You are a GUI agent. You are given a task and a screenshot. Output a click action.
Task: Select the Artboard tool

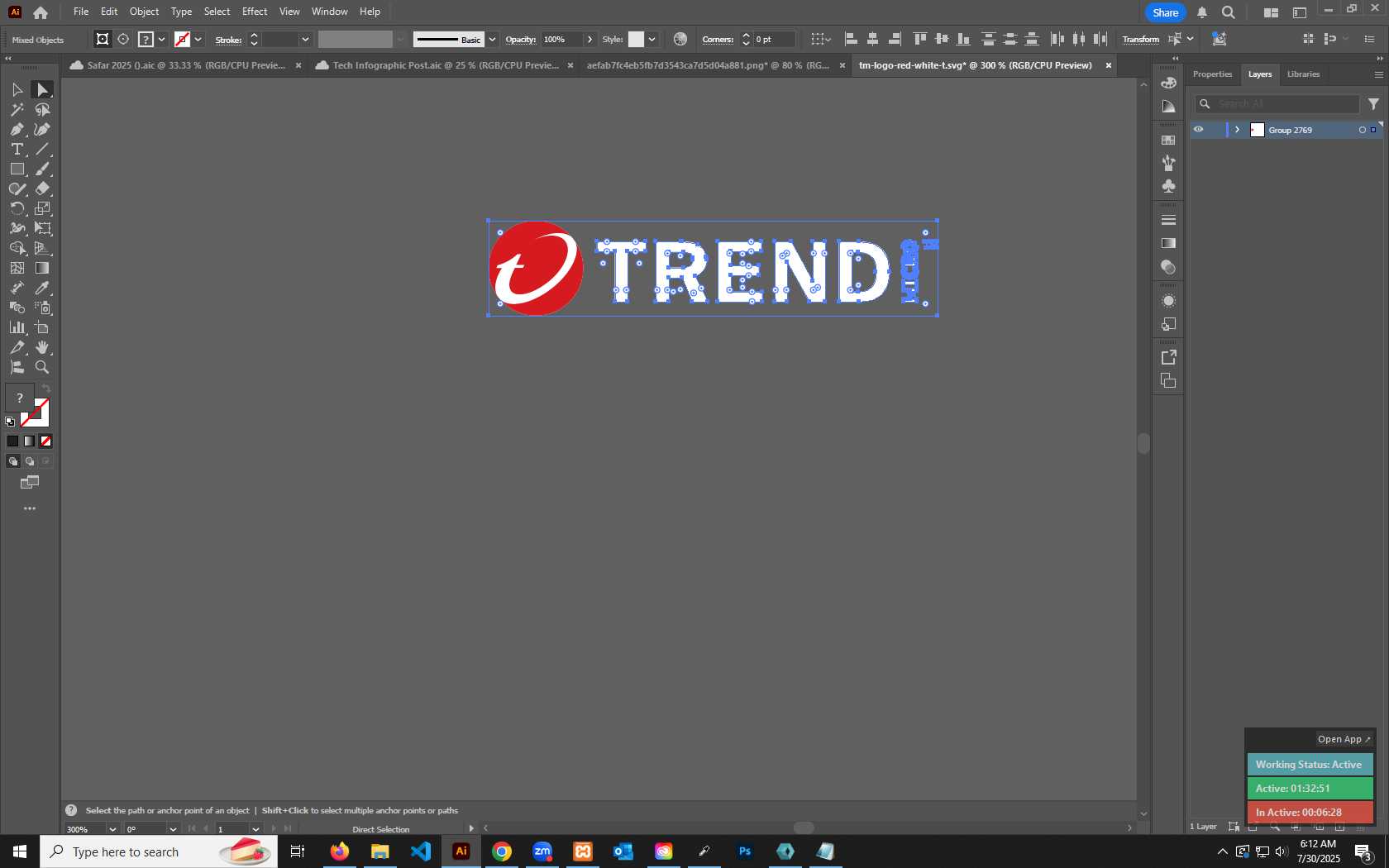tap(42, 327)
